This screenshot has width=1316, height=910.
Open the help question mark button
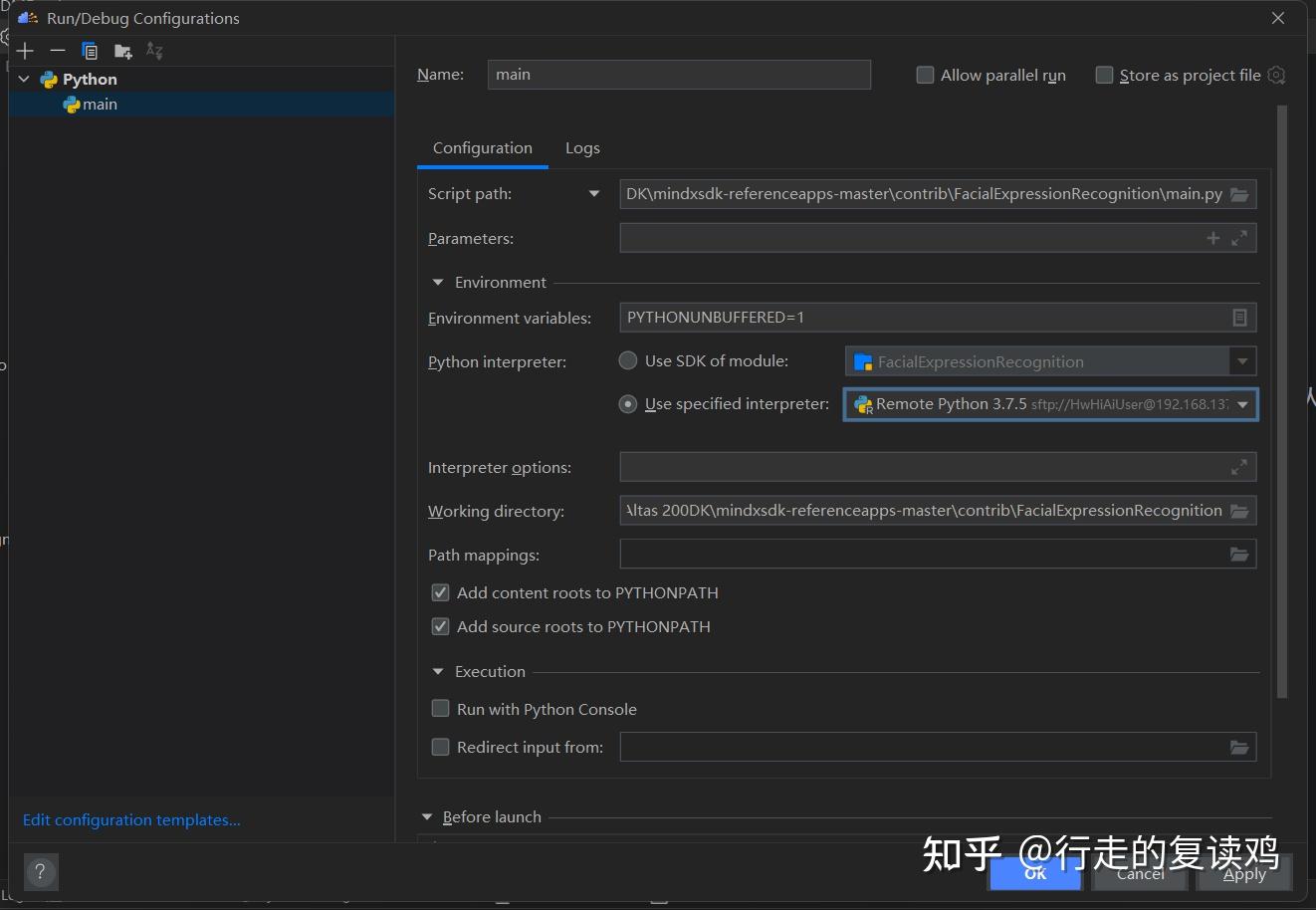click(40, 872)
